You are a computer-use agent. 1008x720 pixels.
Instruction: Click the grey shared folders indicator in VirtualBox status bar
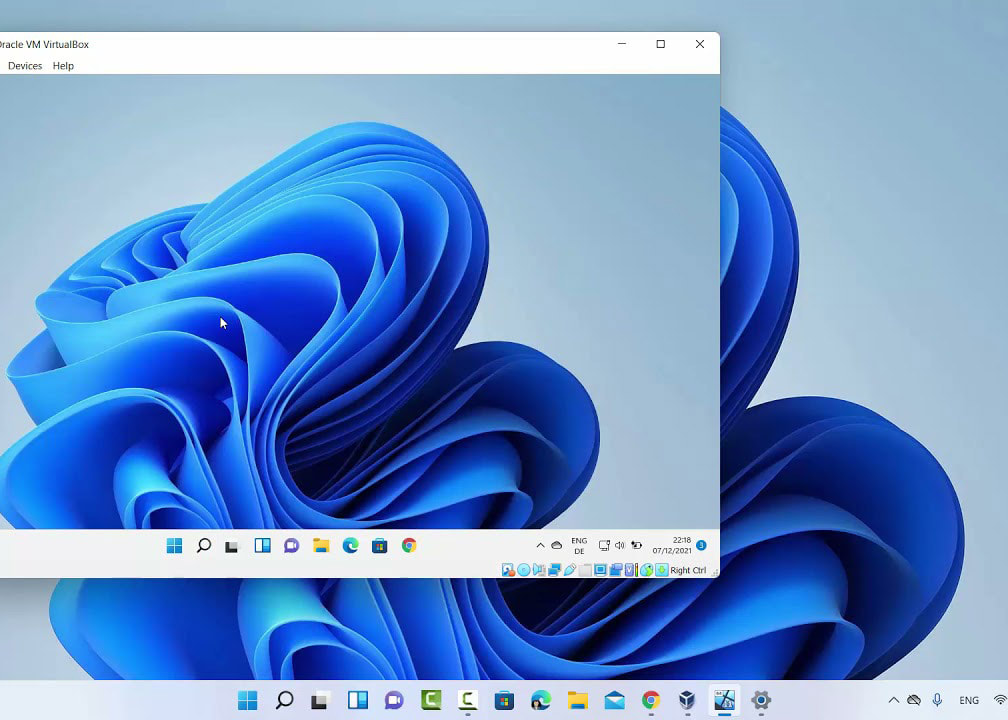[x=585, y=570]
